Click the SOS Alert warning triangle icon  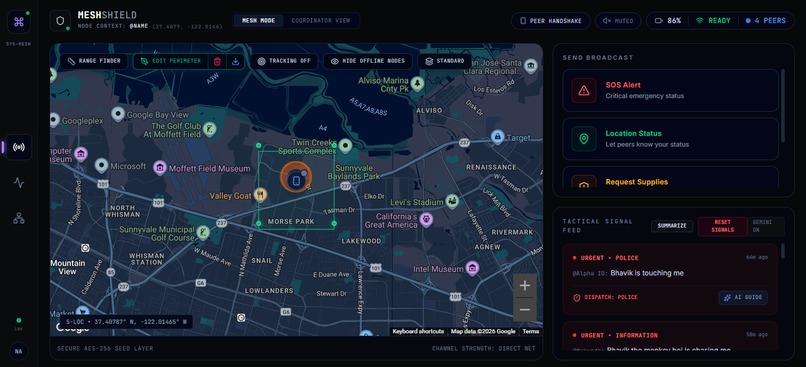[584, 90]
